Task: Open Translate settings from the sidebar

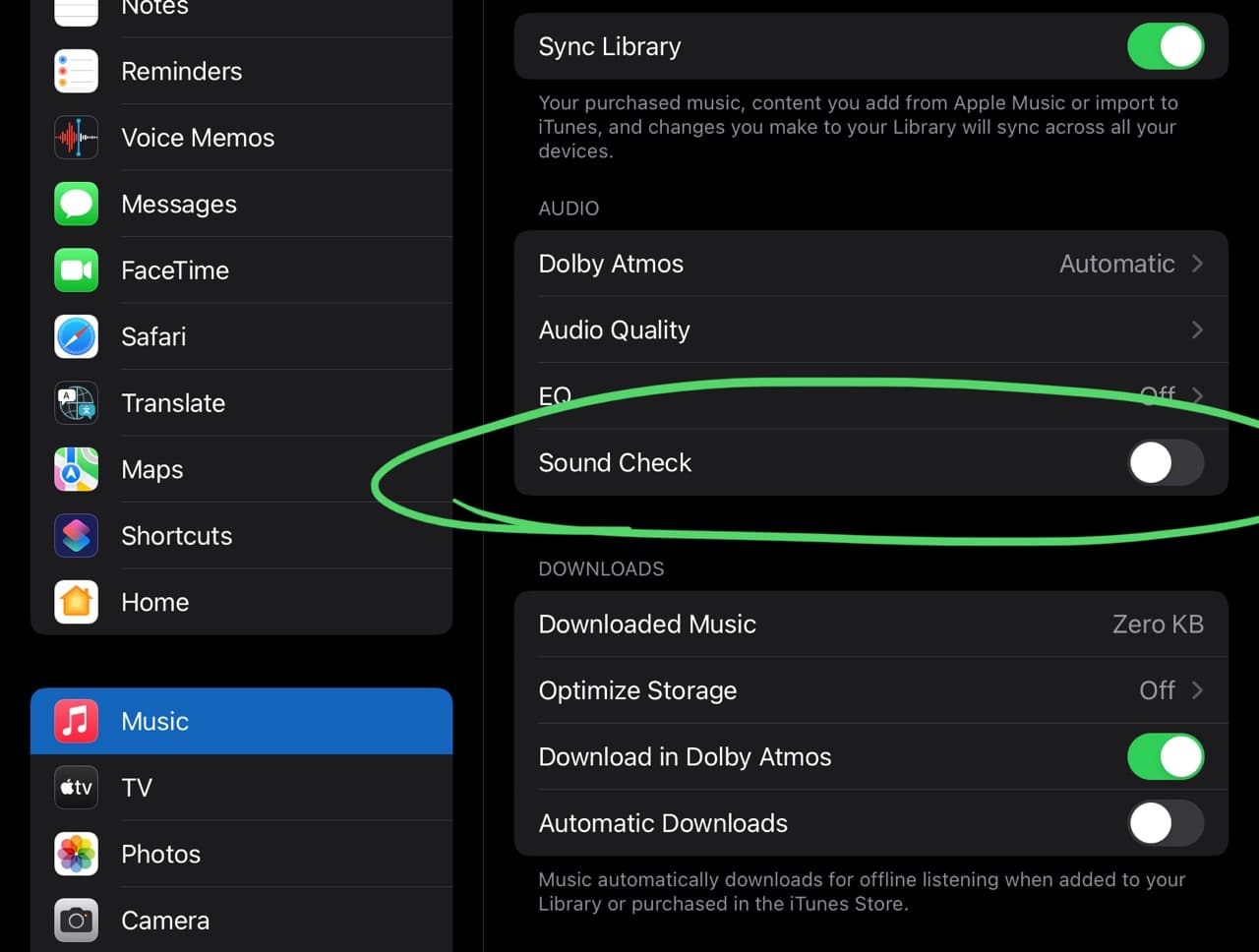Action: (173, 403)
